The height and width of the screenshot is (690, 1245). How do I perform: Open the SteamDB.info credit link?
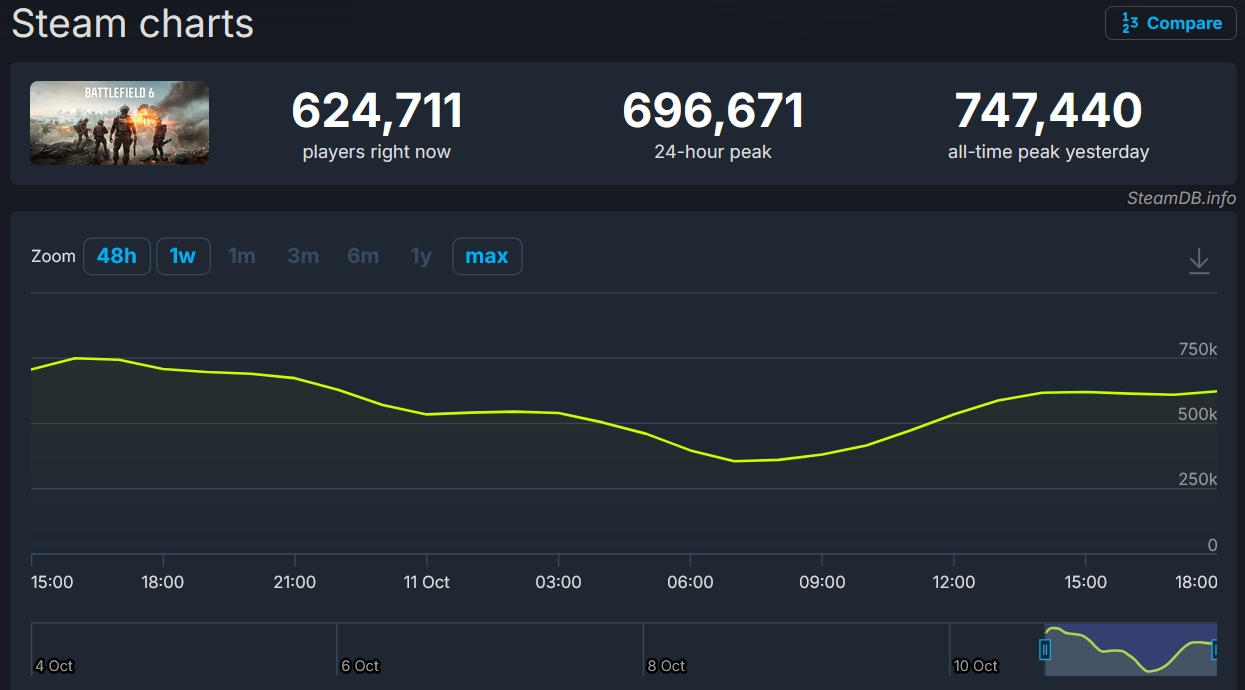coord(1181,198)
